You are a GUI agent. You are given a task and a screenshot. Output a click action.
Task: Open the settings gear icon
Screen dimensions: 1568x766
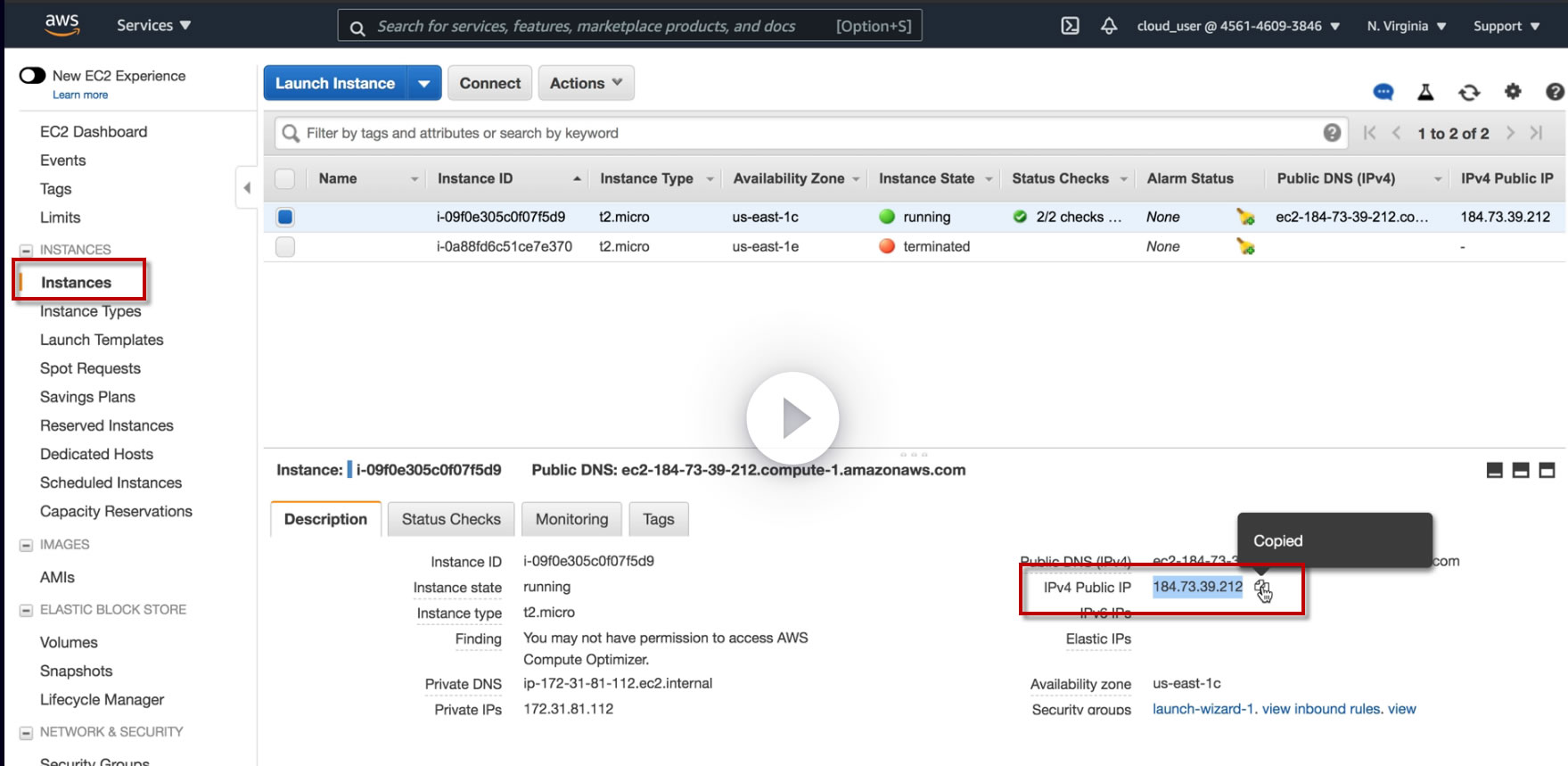coord(1513,91)
